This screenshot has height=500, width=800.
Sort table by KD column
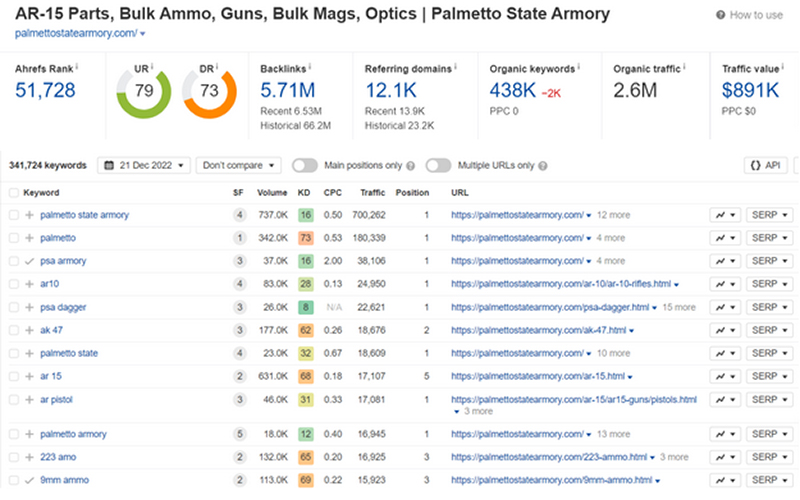click(304, 193)
